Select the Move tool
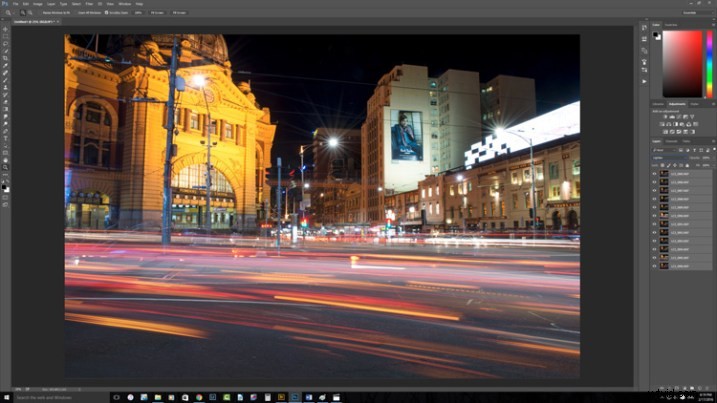This screenshot has height=403, width=717. coord(5,29)
